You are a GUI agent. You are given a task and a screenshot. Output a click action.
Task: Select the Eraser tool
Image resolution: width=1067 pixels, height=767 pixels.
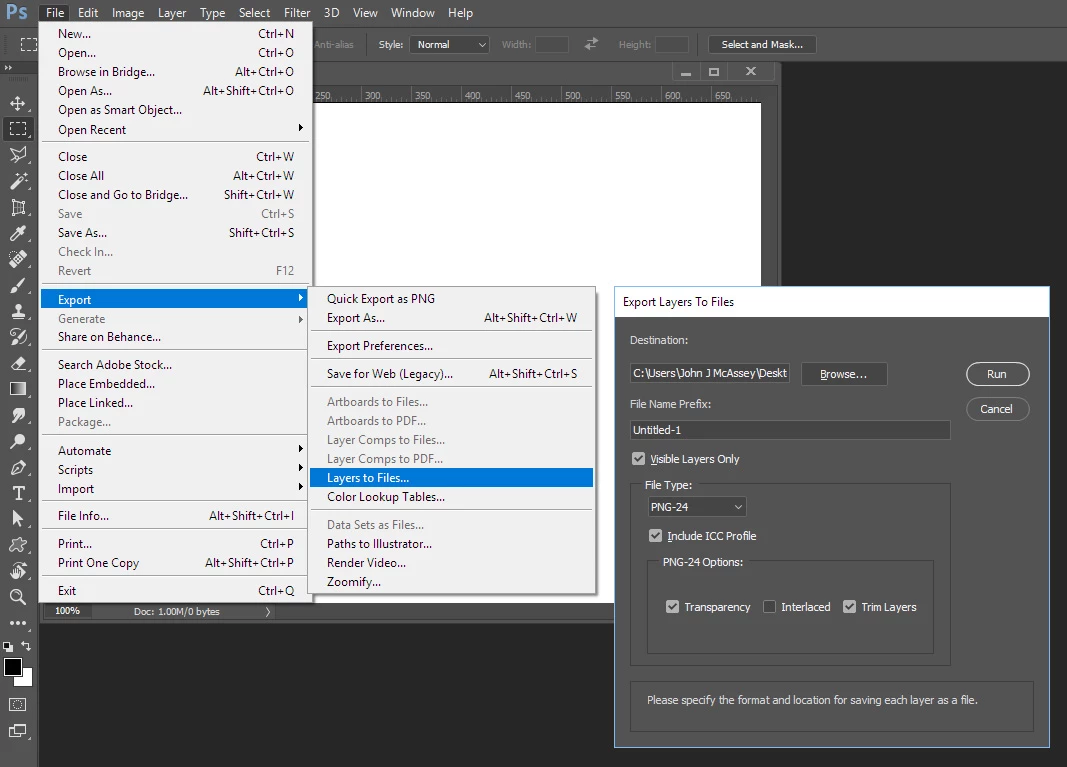pyautogui.click(x=18, y=363)
